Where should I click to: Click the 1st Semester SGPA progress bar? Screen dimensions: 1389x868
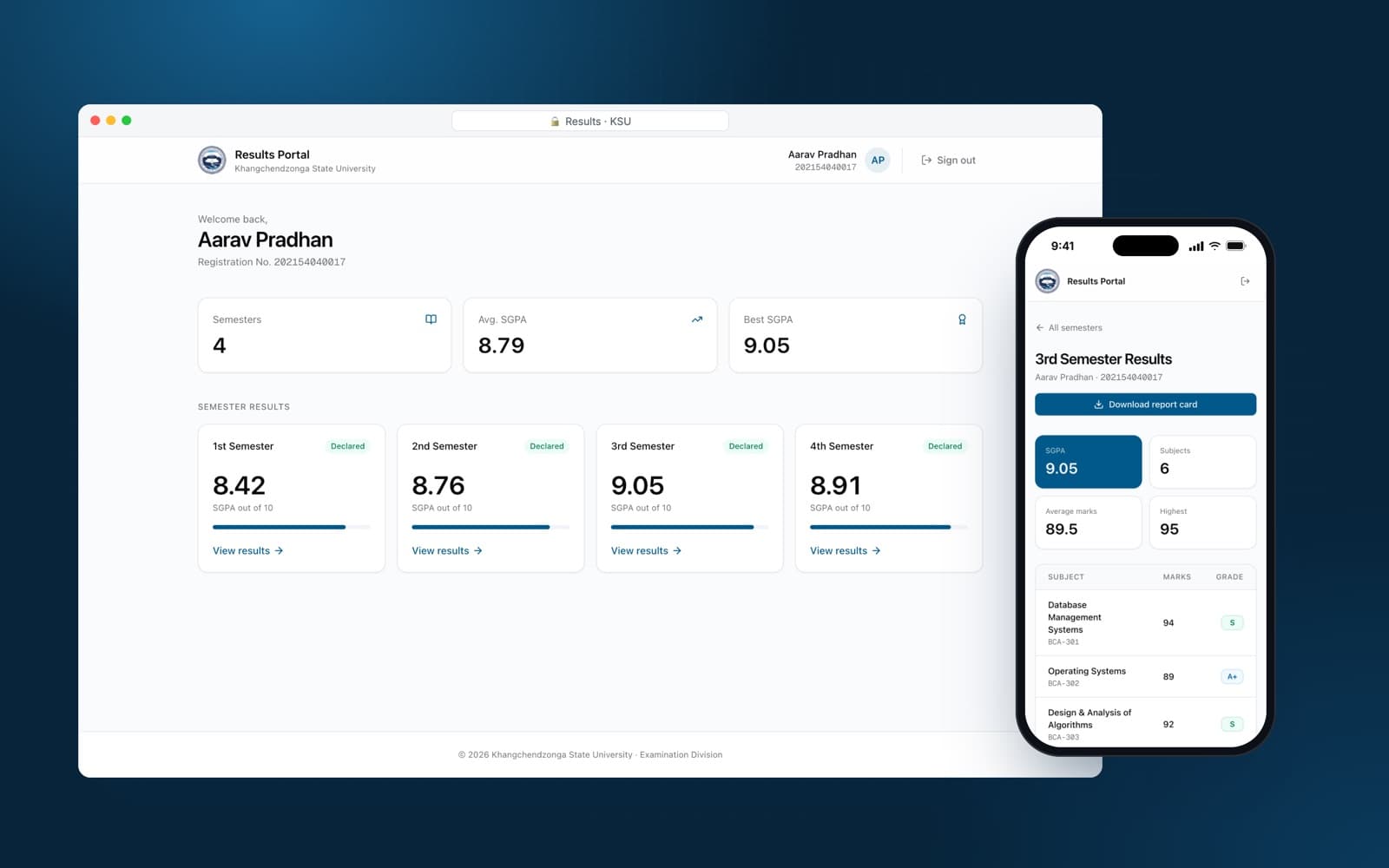pyautogui.click(x=292, y=527)
